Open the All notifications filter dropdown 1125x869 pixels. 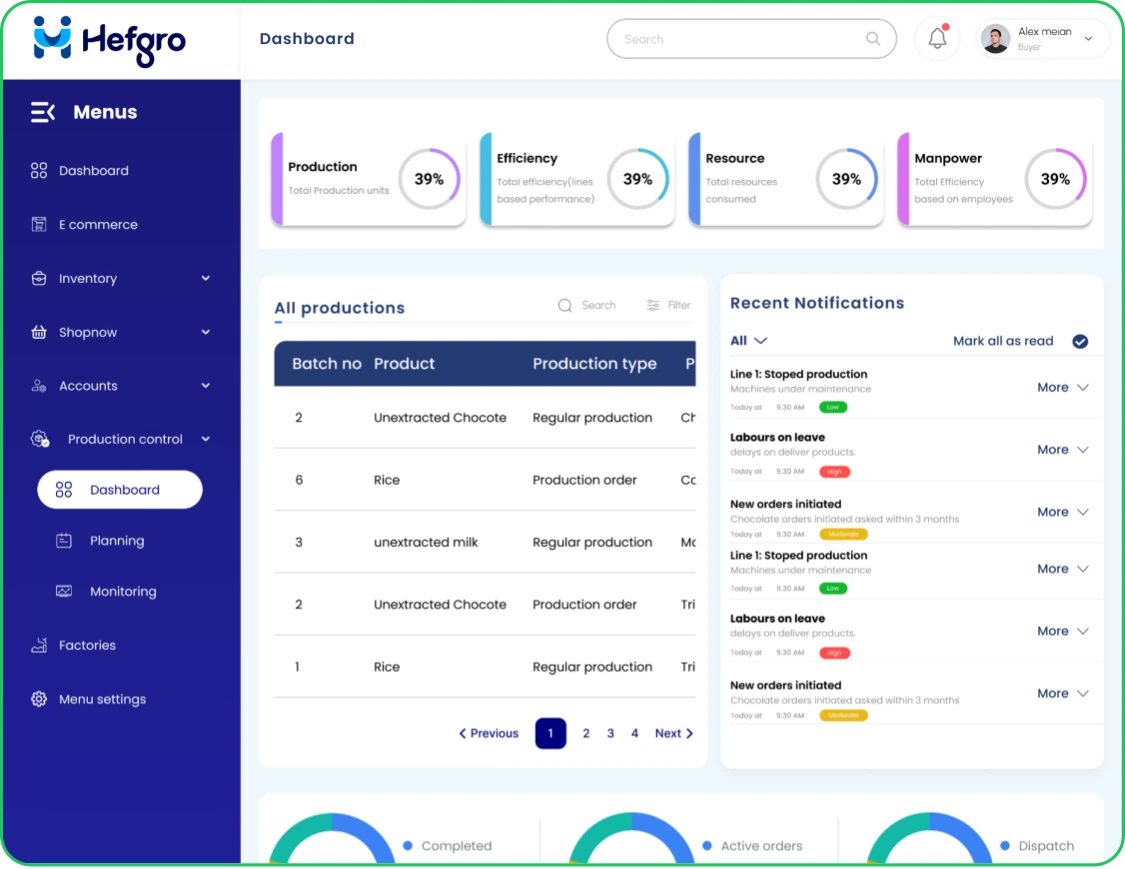tap(749, 341)
